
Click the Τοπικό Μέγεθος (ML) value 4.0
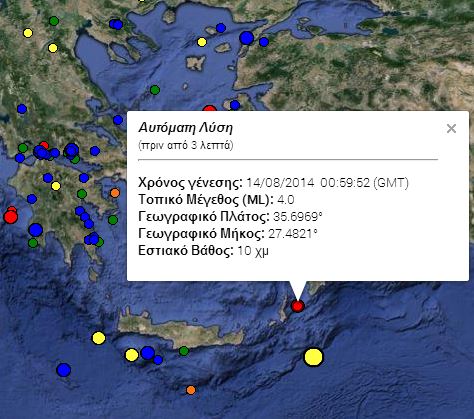286,200
